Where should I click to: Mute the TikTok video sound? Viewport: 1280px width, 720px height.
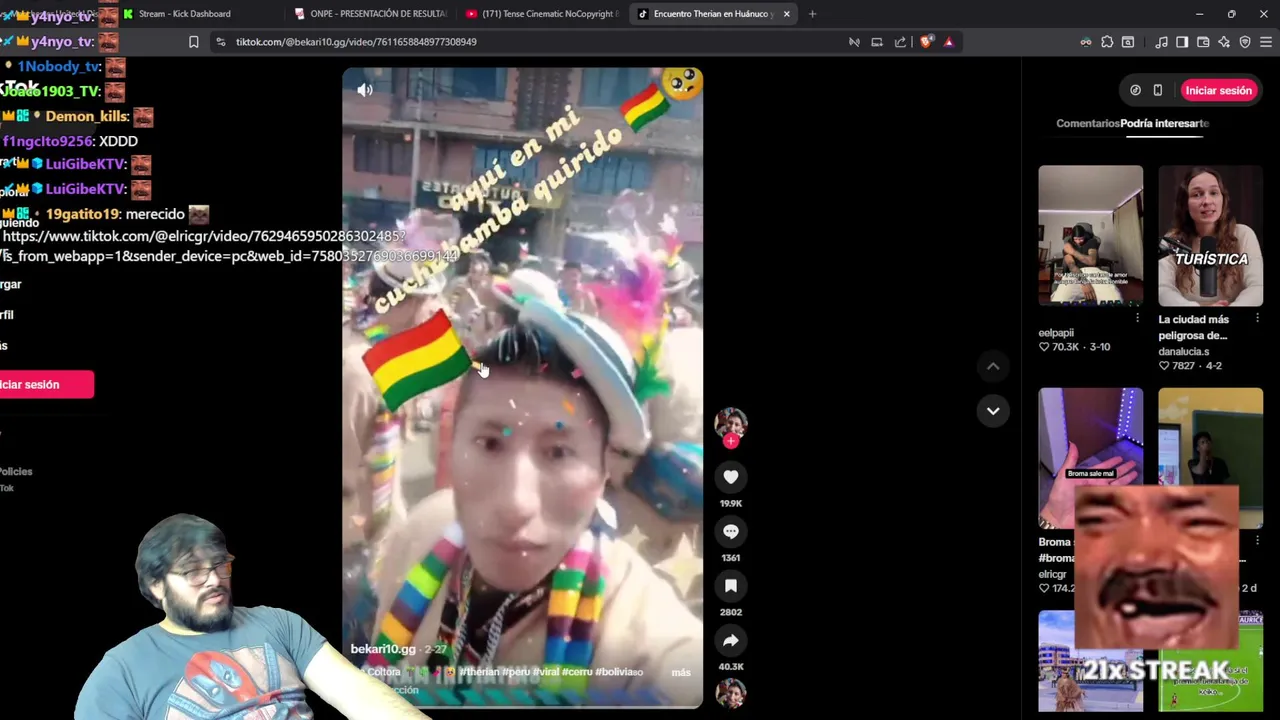pos(365,90)
